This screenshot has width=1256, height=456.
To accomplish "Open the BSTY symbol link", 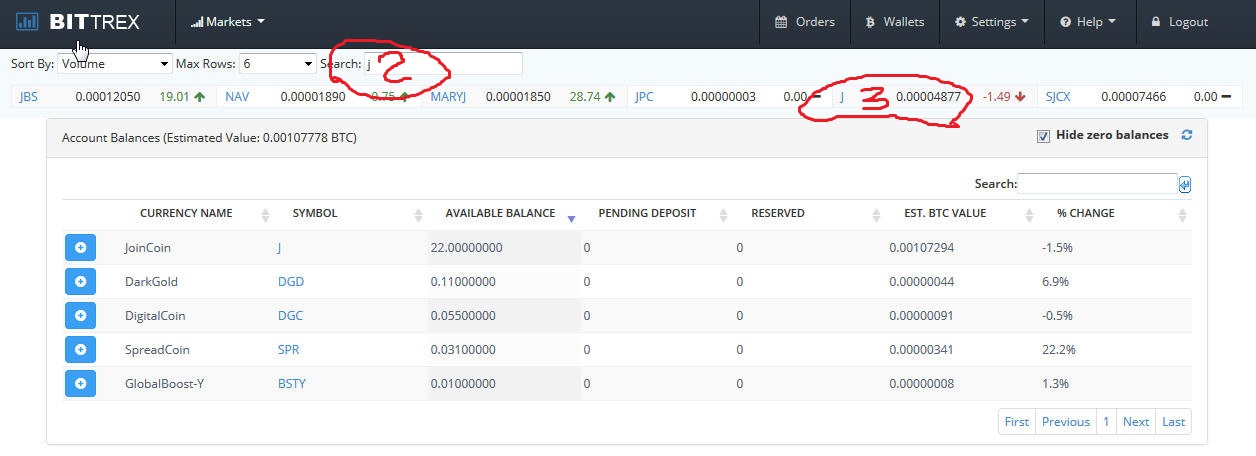I will [x=292, y=384].
